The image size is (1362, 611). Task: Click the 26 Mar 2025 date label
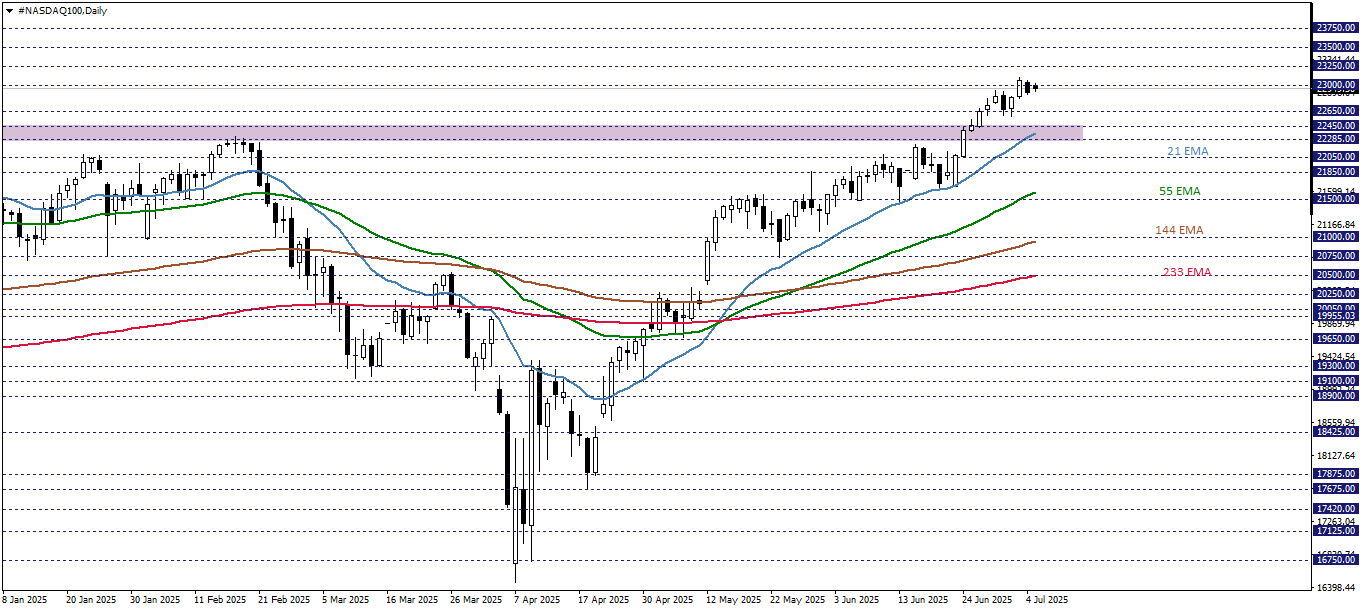(x=477, y=600)
